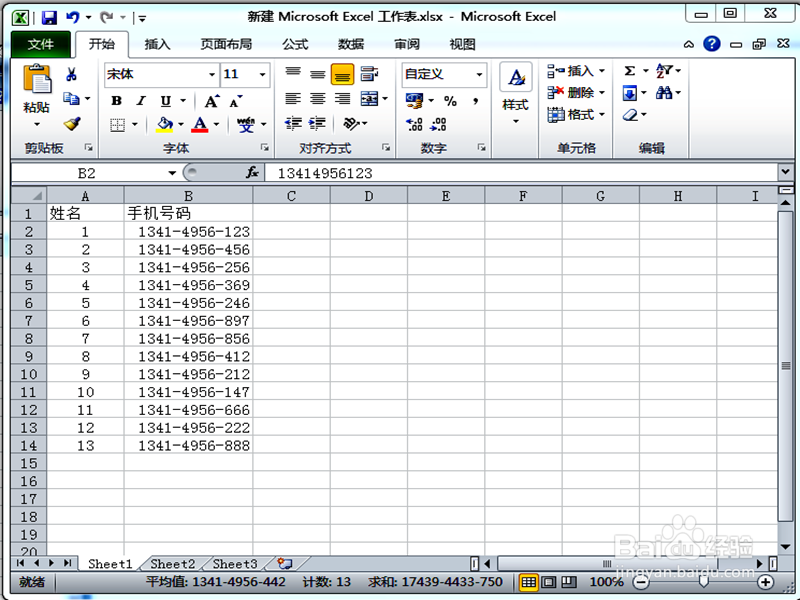Screen dimensions: 800x600
Task: Toggle Align Text Left
Action: pyautogui.click(x=293, y=98)
